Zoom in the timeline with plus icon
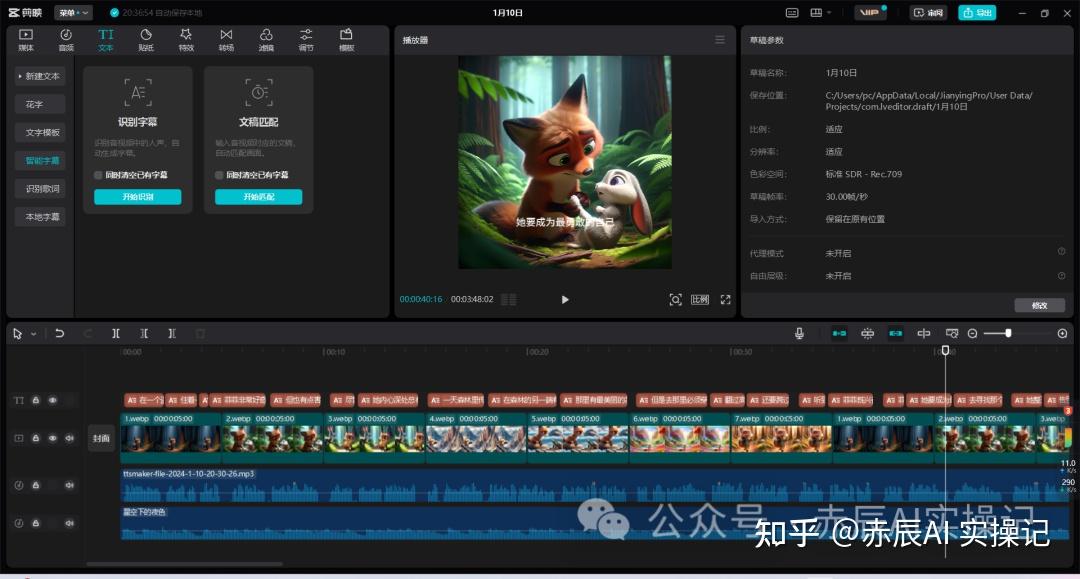Image resolution: width=1080 pixels, height=579 pixels. tap(1062, 333)
